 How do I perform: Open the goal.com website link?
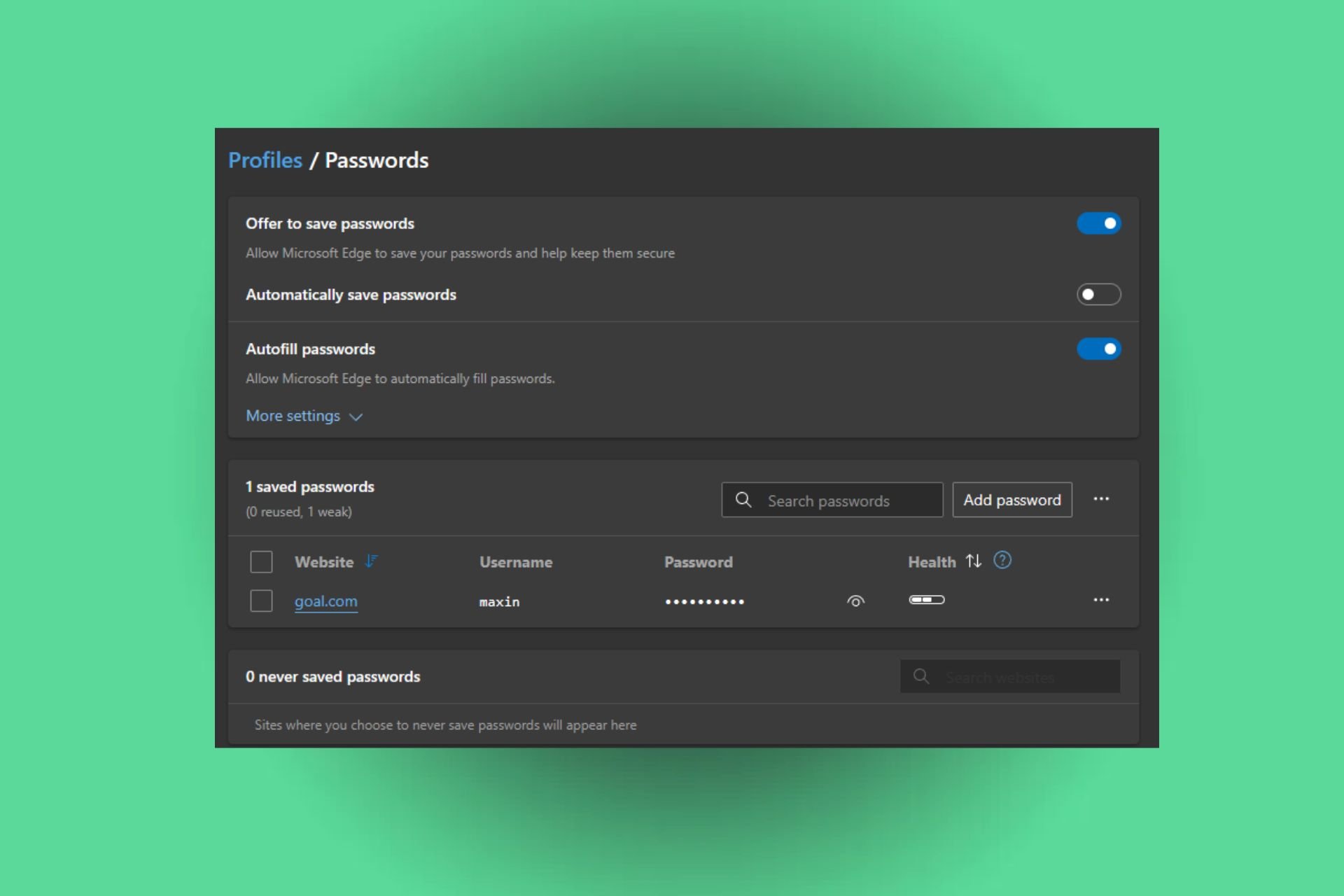coord(325,601)
